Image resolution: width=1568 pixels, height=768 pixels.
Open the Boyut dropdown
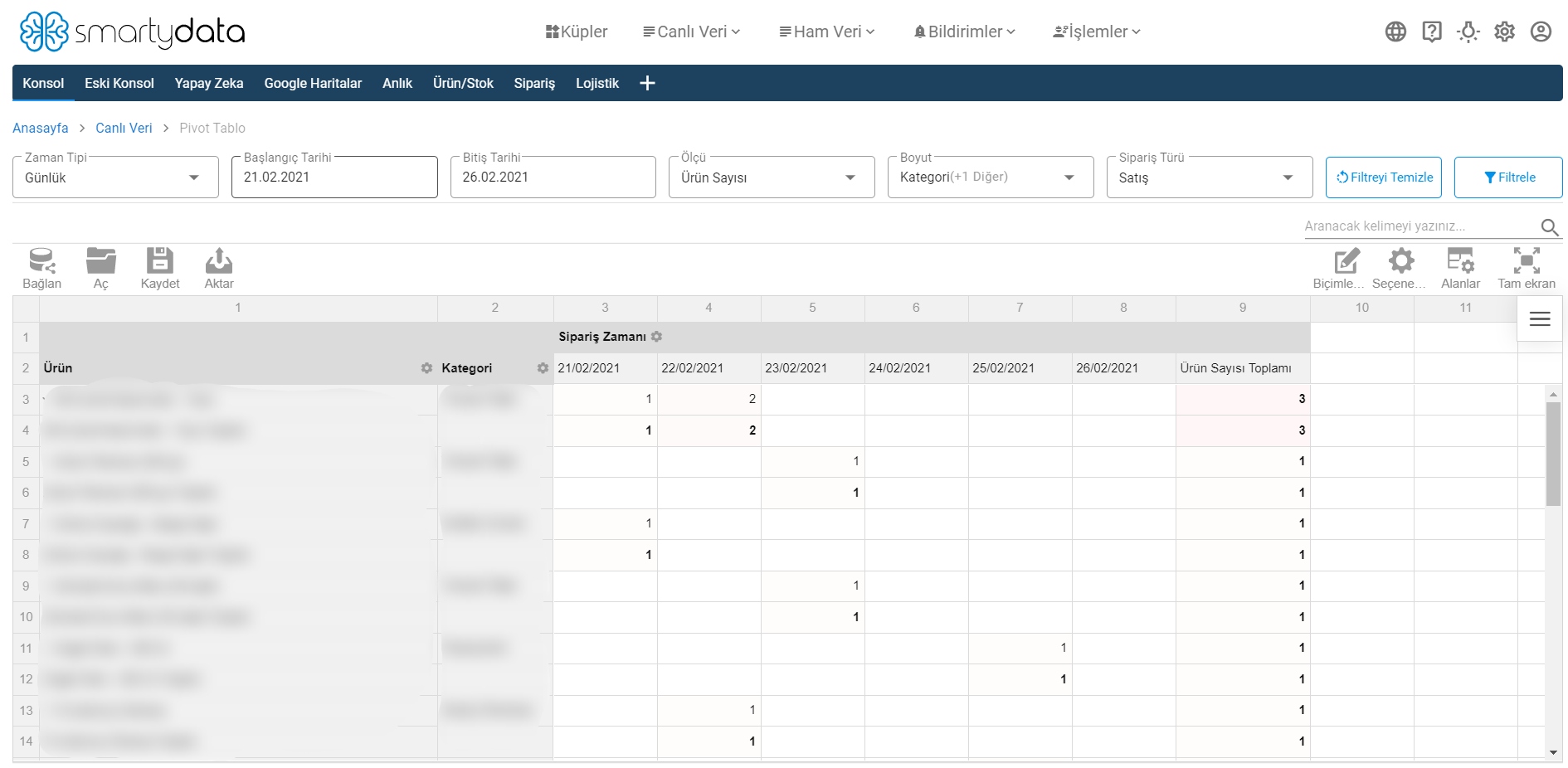click(x=991, y=177)
